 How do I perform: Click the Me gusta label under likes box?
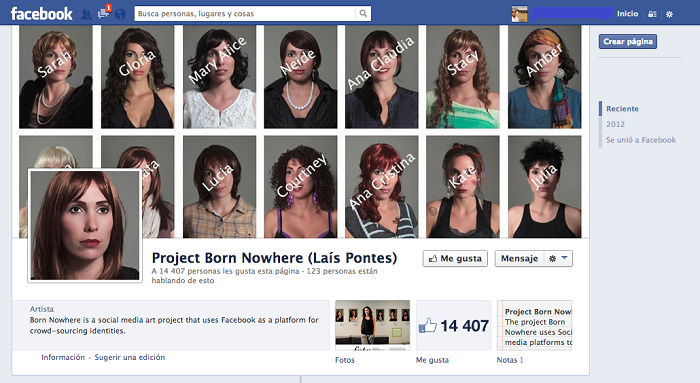click(x=432, y=360)
